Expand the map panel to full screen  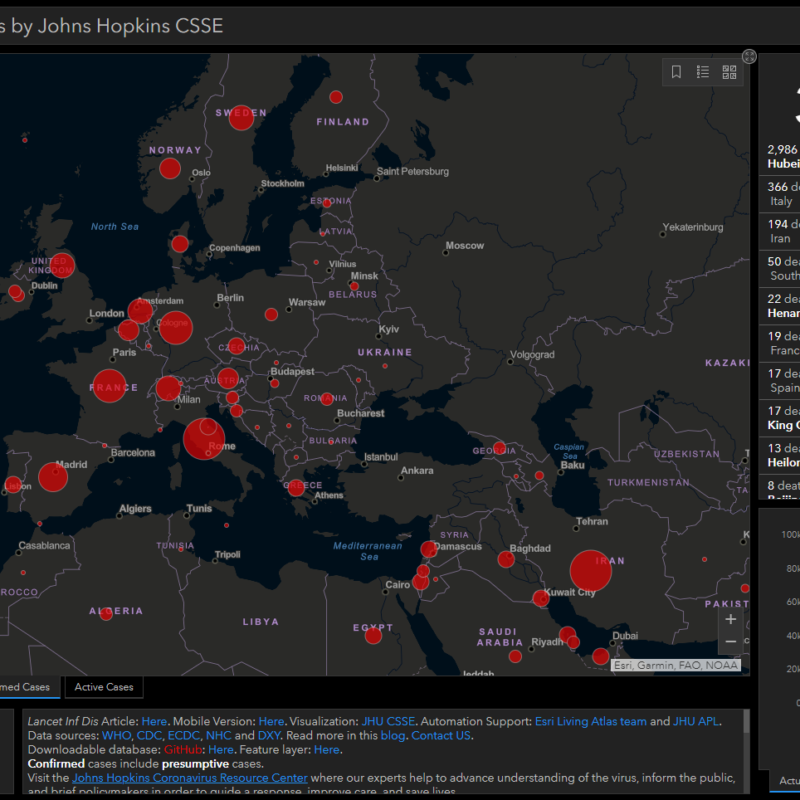coord(749,57)
